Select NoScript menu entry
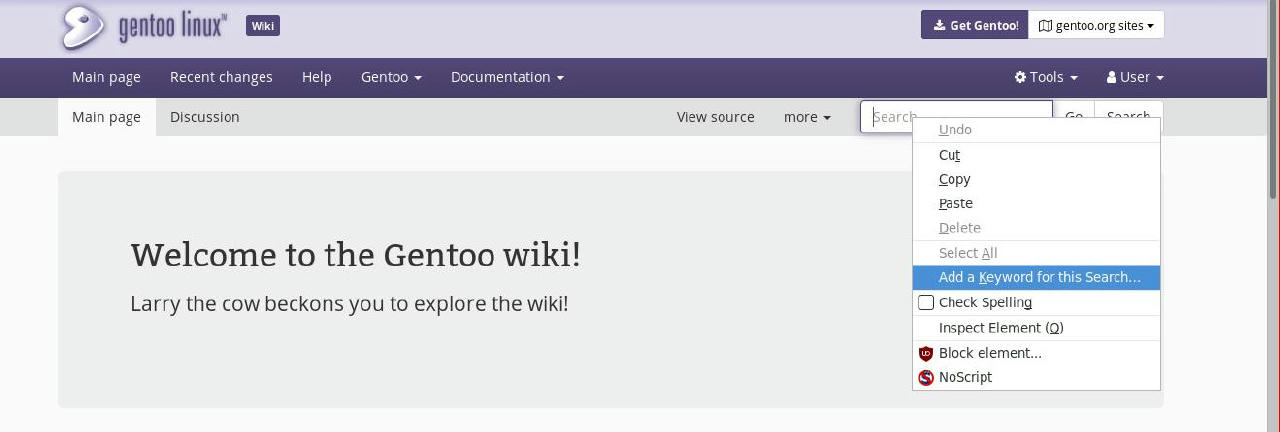Image resolution: width=1280 pixels, height=432 pixels. [1036, 377]
